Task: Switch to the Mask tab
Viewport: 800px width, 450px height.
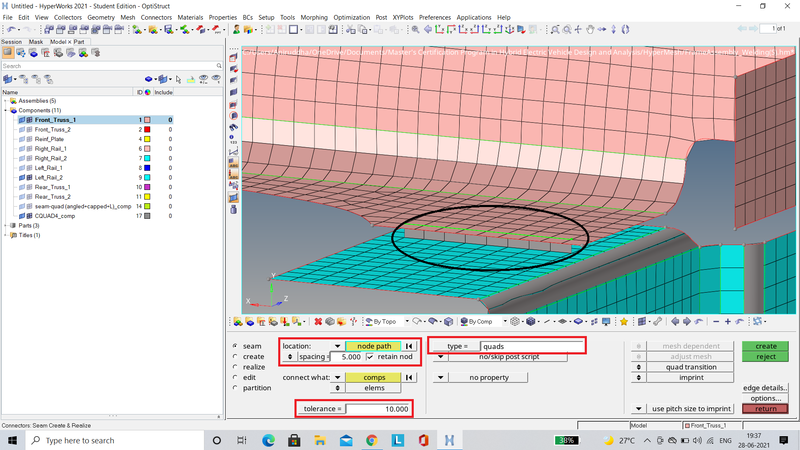Action: [x=35, y=42]
